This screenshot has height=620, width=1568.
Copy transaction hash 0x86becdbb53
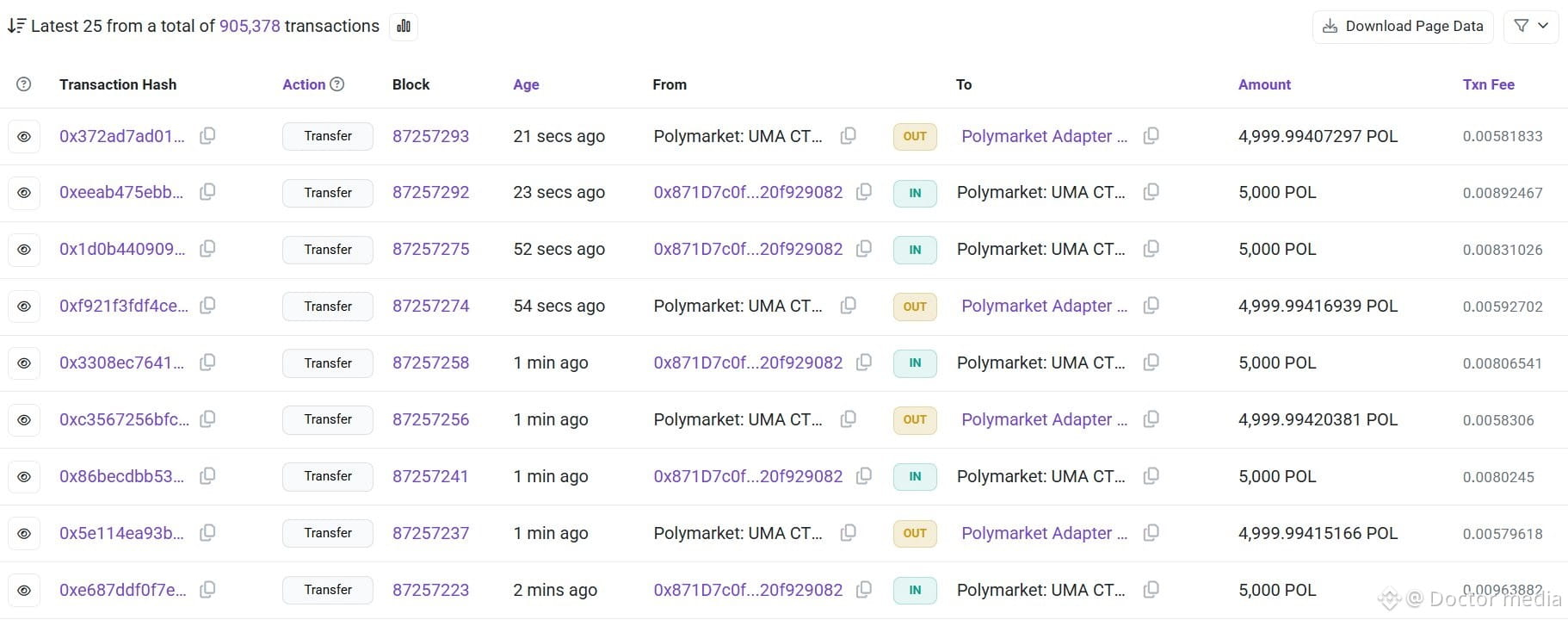(207, 476)
